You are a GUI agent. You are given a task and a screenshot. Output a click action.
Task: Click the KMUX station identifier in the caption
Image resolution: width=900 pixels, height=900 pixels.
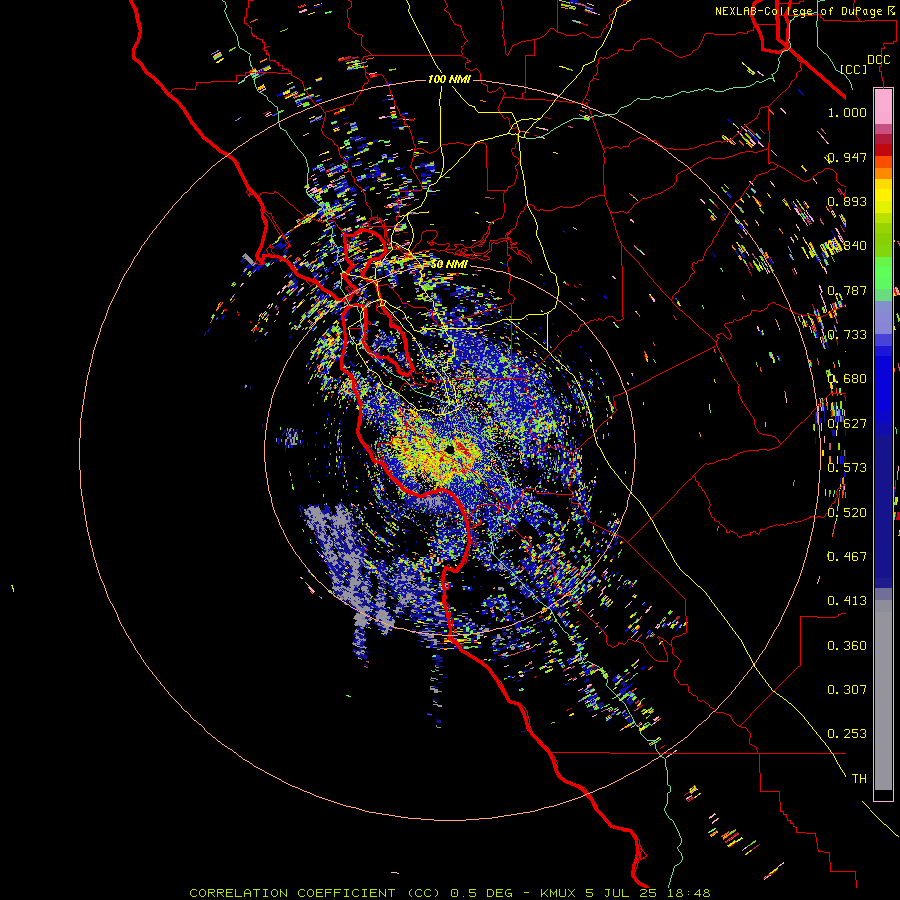560,893
